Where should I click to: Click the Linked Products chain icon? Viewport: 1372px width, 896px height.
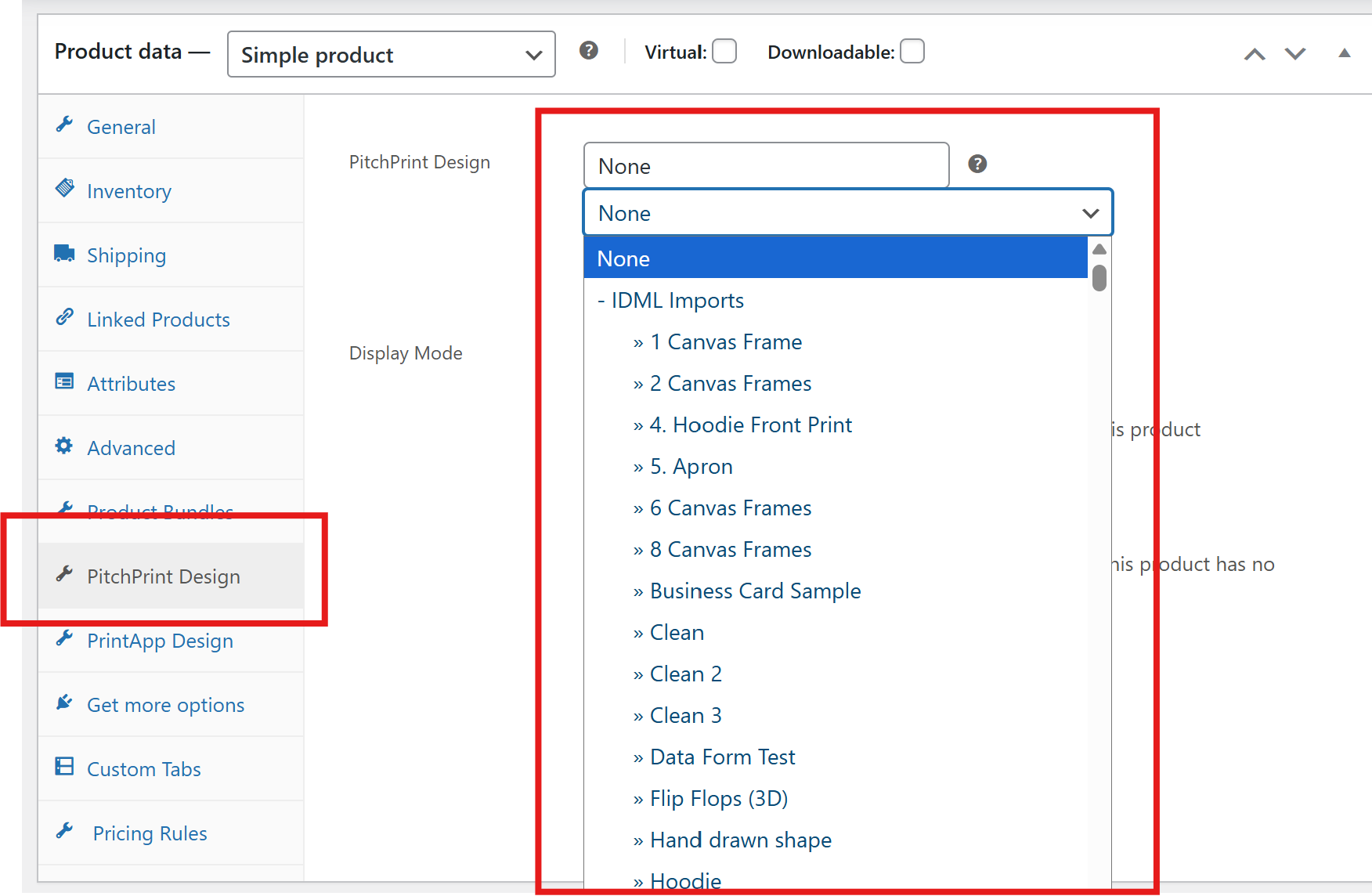pos(64,317)
